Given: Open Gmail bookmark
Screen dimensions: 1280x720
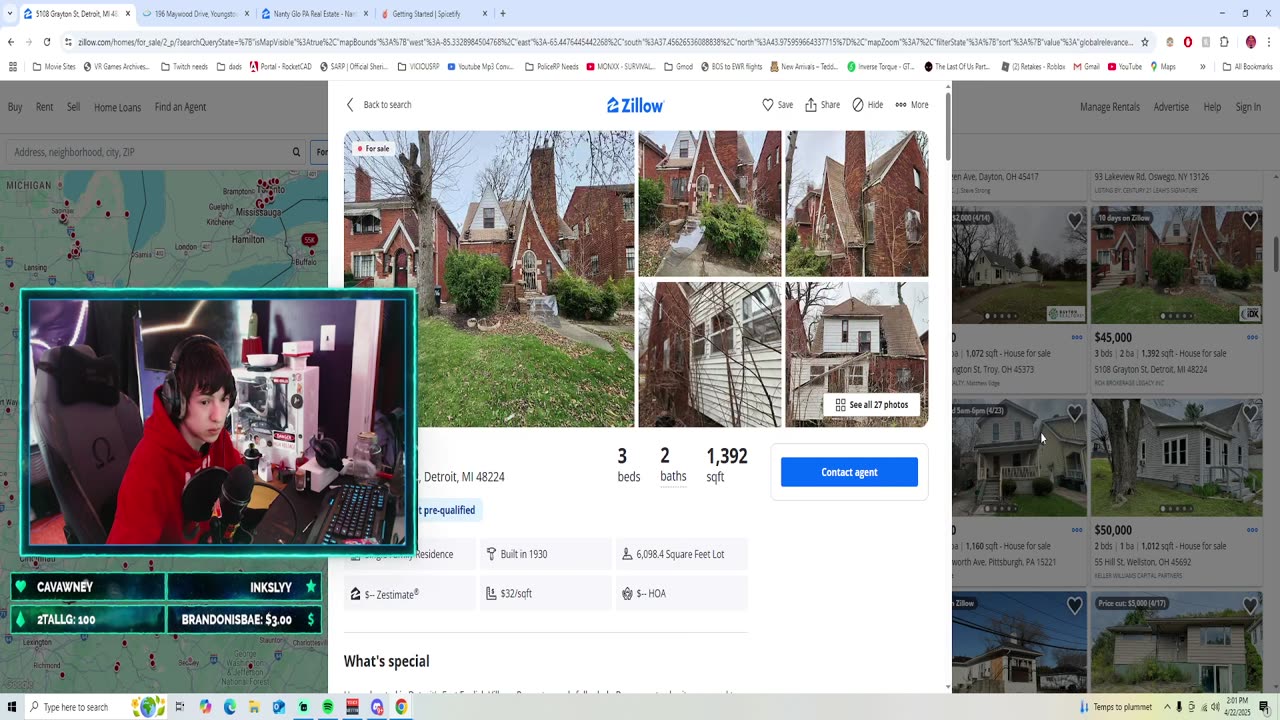Looking at the screenshot, I should point(1087,67).
